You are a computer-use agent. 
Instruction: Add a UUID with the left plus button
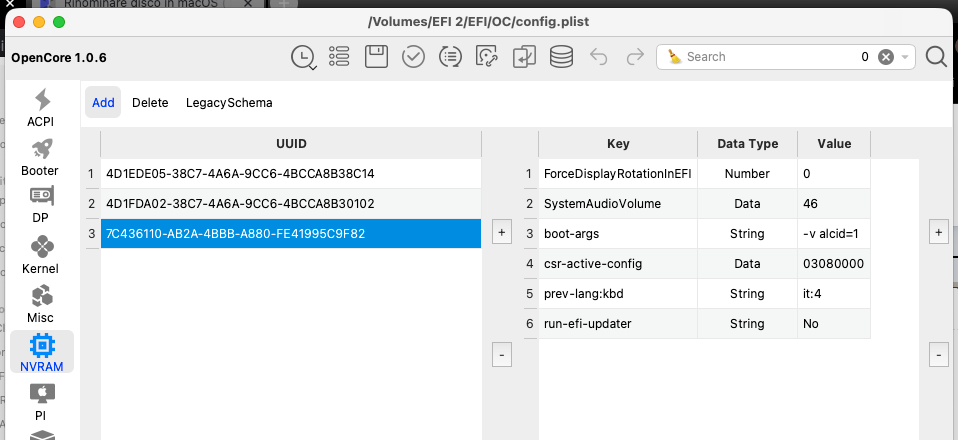point(503,233)
